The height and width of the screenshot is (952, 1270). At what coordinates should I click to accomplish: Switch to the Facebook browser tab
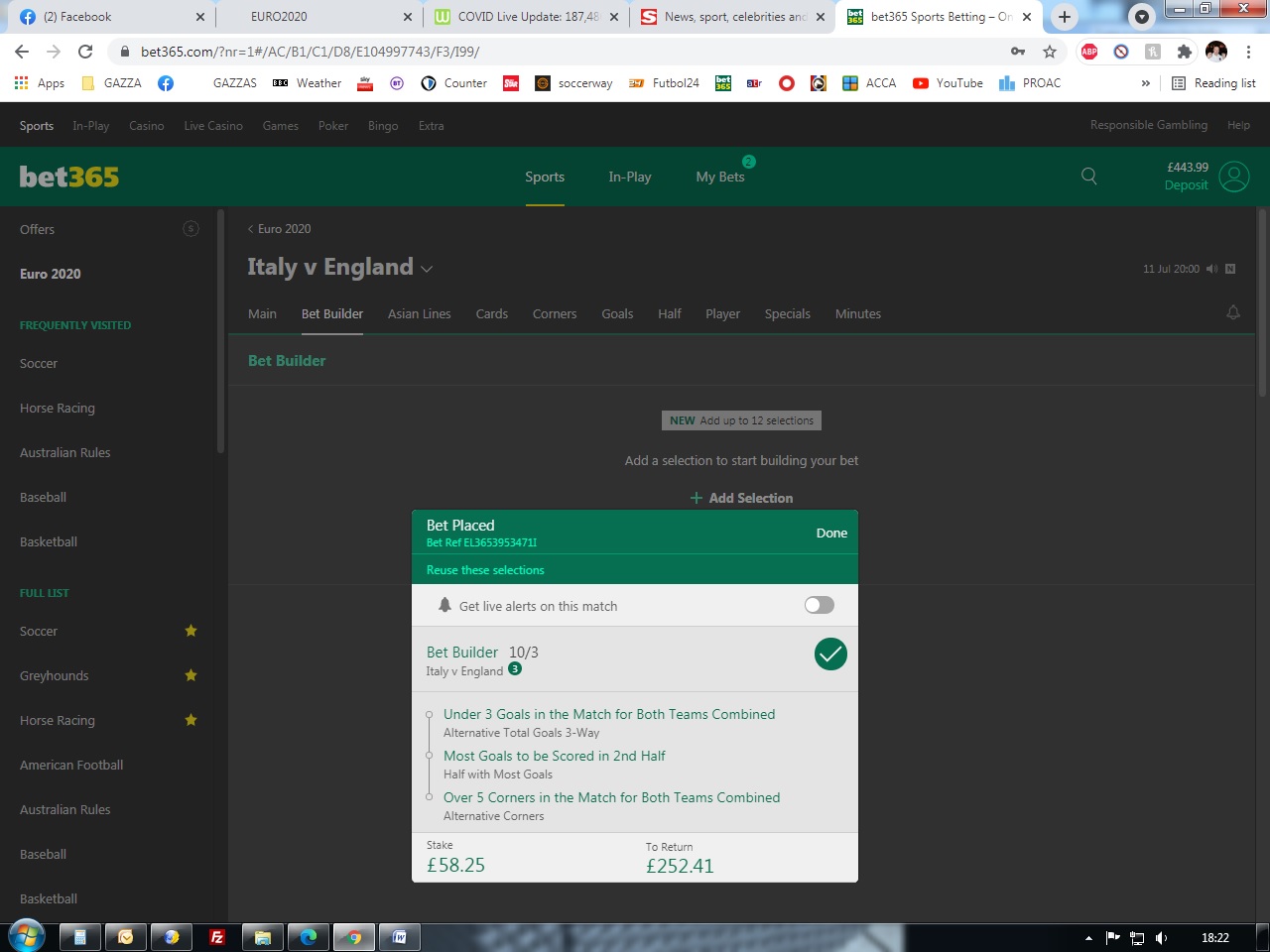point(111,17)
